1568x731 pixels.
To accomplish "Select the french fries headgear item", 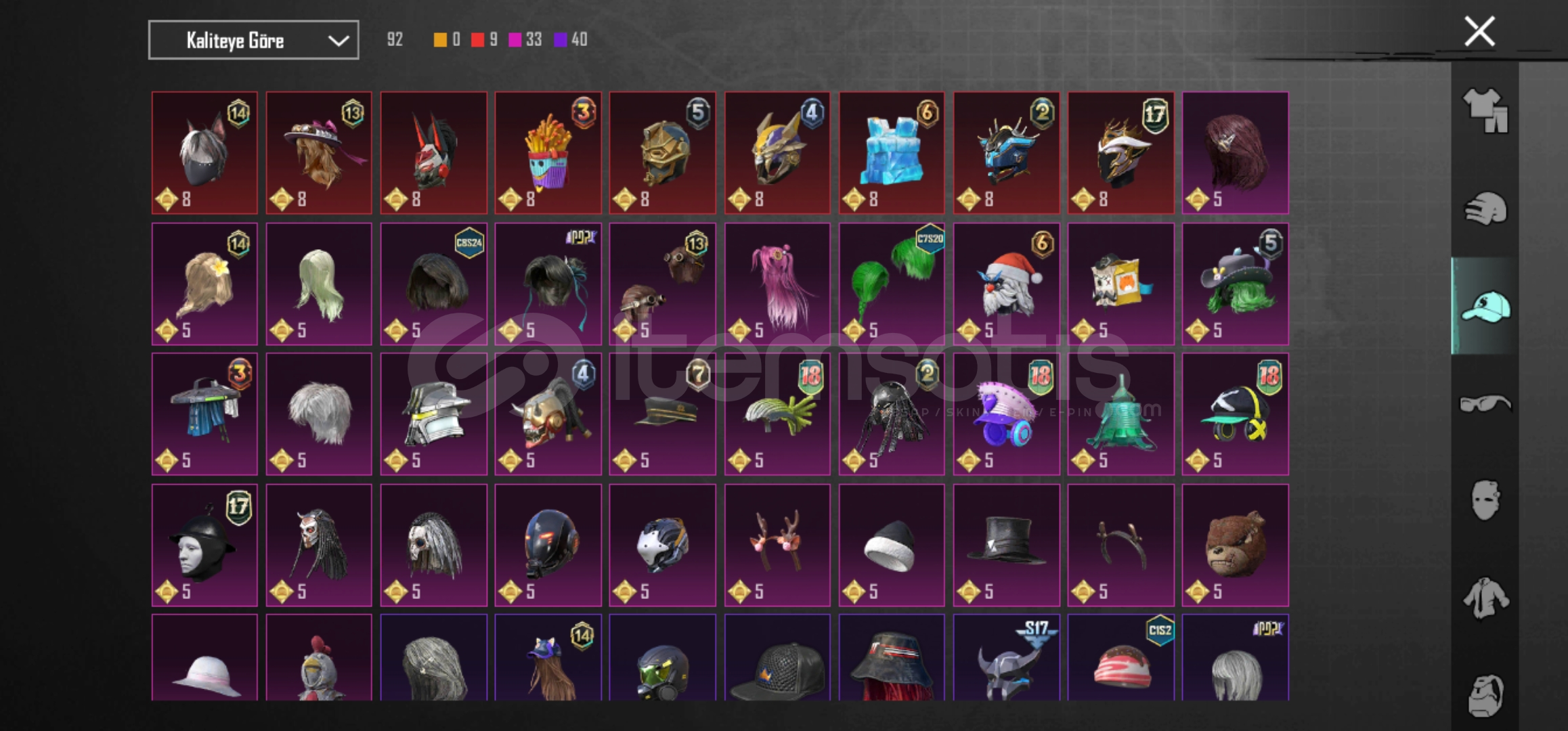I will [548, 153].
